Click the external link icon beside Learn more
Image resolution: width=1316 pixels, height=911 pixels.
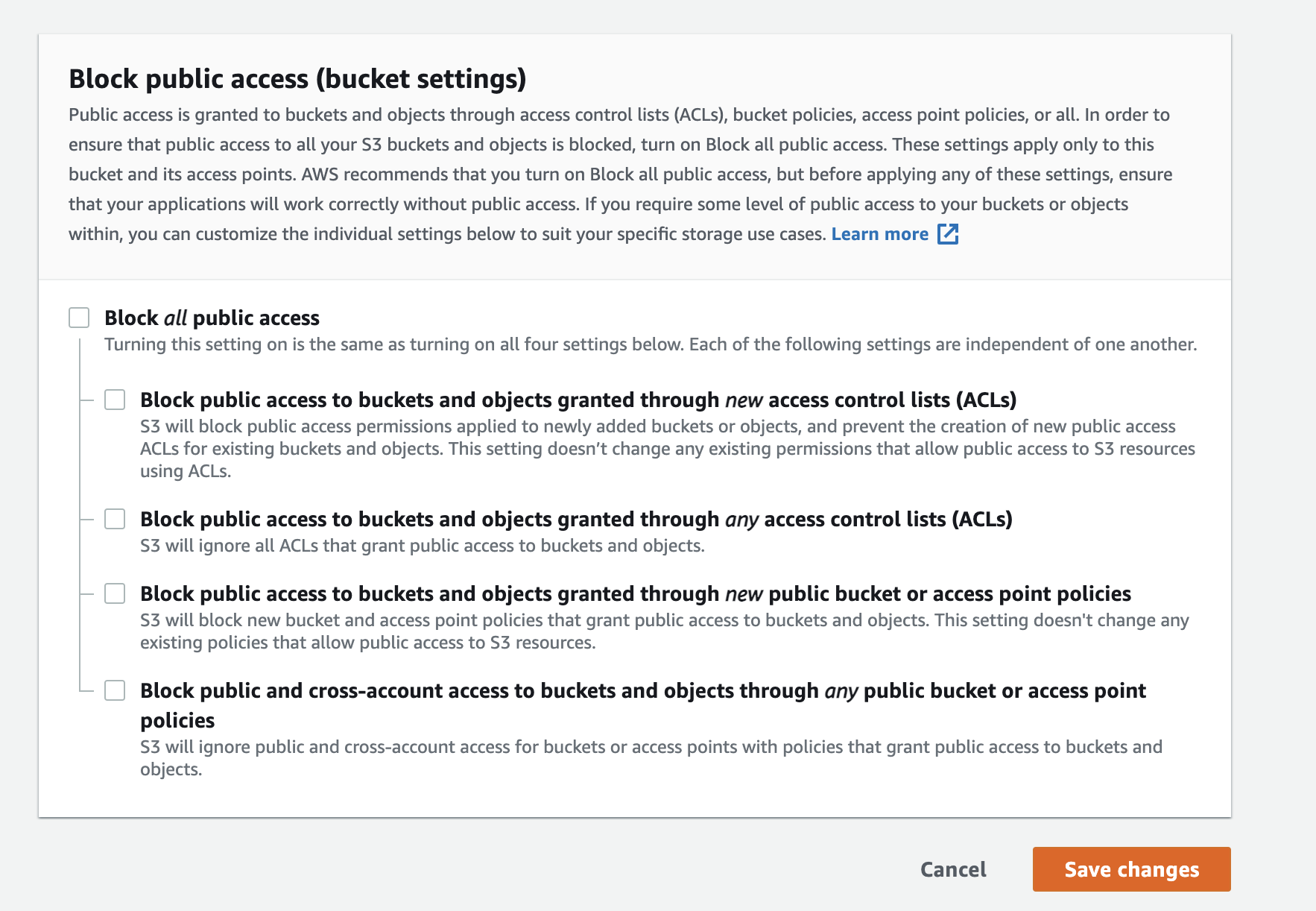point(948,234)
